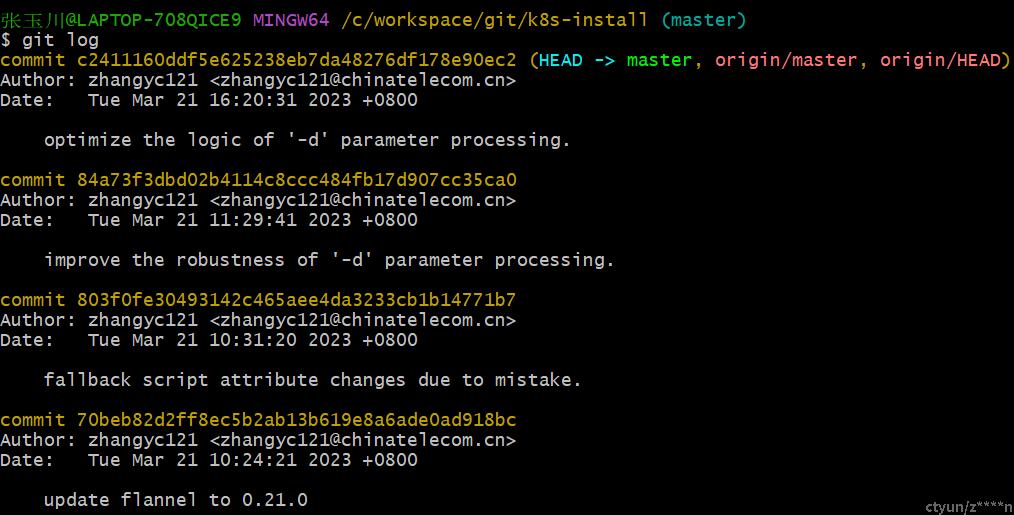Image resolution: width=1014 pixels, height=515 pixels.
Task: Click the message 'improve the robustness' line
Action: 329,260
